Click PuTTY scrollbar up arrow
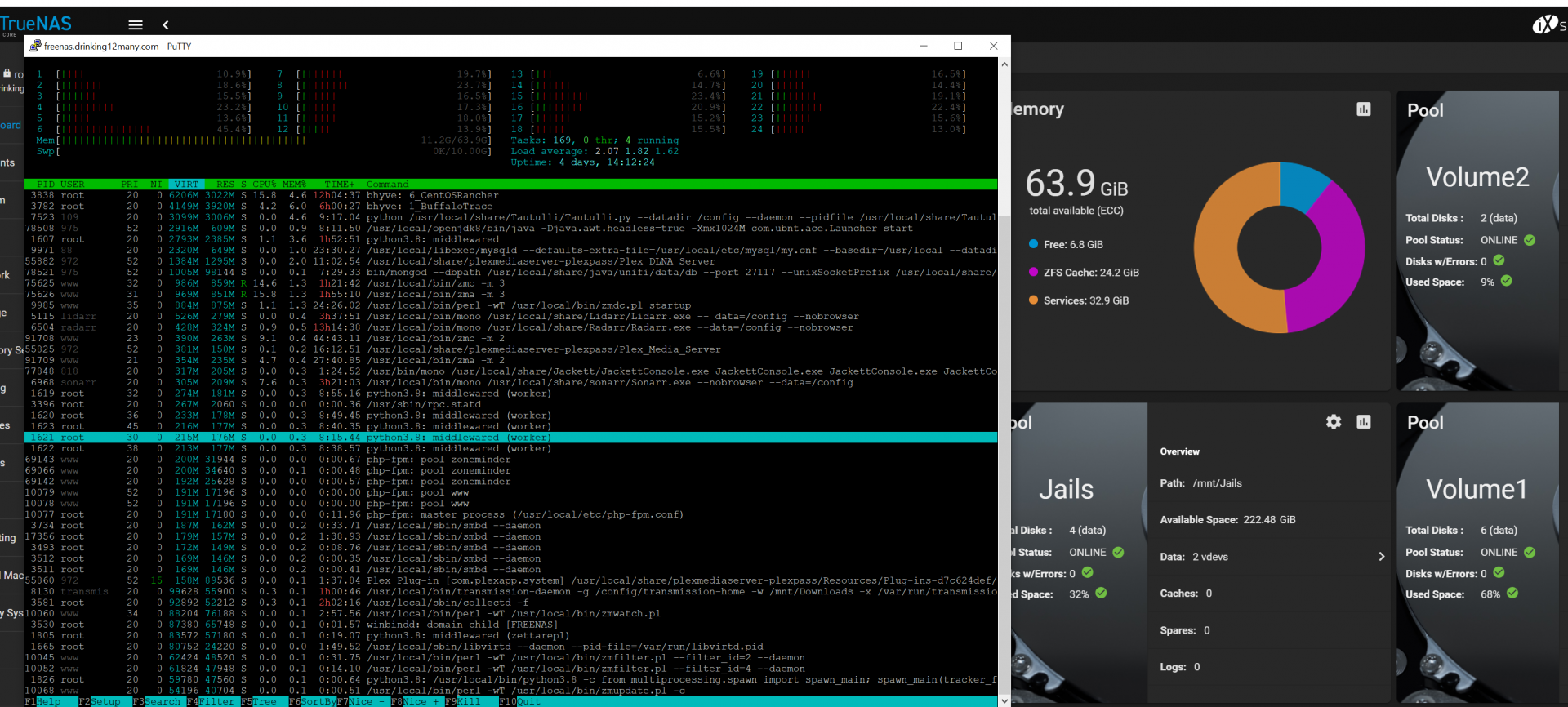Viewport: 1568px width, 707px height. tap(1004, 64)
